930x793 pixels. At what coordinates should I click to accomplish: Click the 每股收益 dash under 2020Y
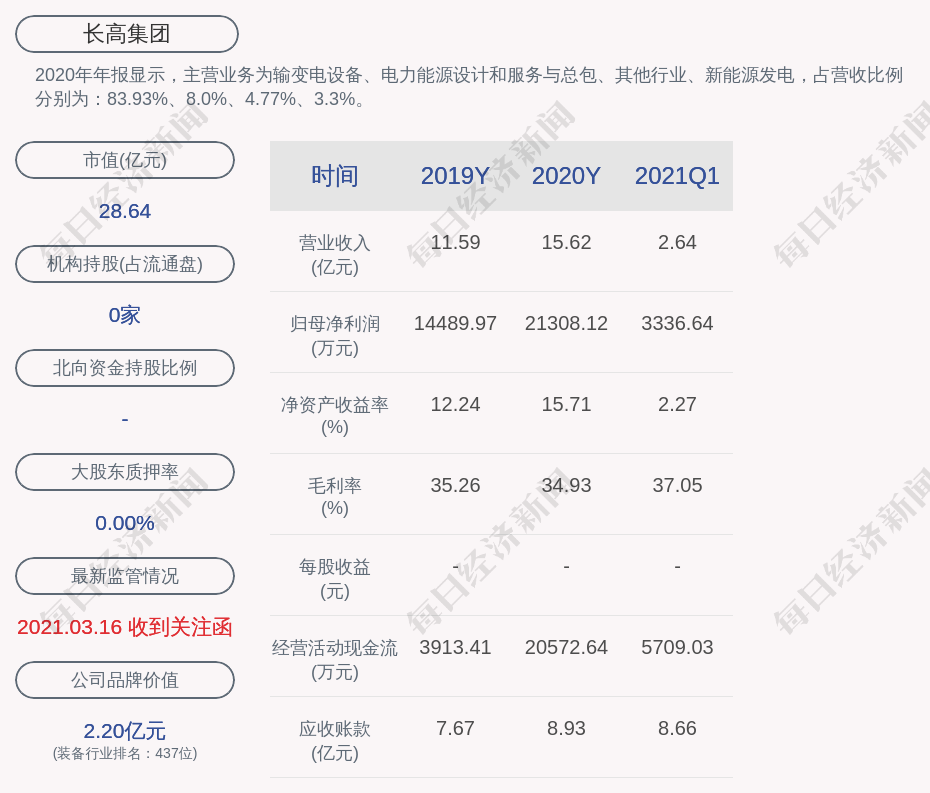point(566,567)
